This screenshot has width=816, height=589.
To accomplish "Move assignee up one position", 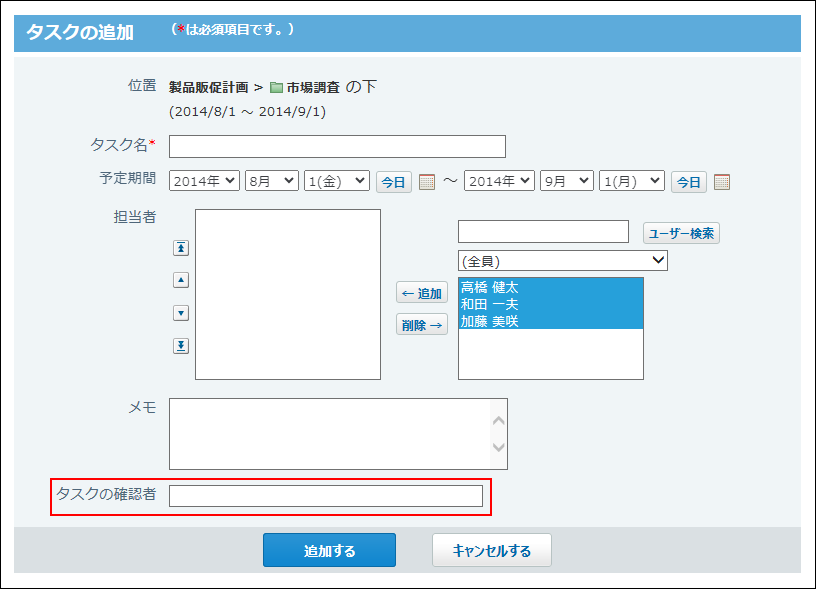I will [181, 281].
